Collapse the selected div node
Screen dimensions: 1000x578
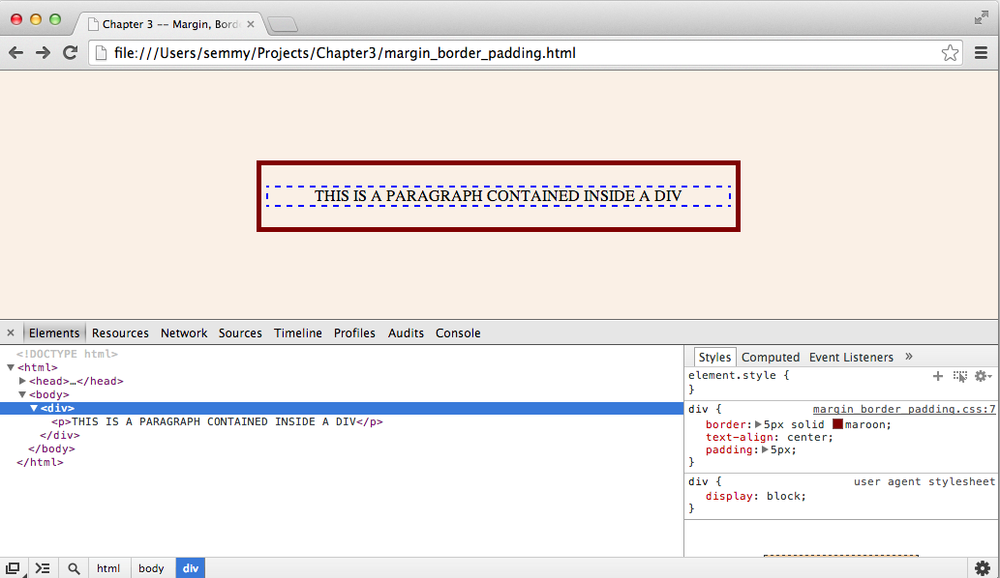(34, 408)
